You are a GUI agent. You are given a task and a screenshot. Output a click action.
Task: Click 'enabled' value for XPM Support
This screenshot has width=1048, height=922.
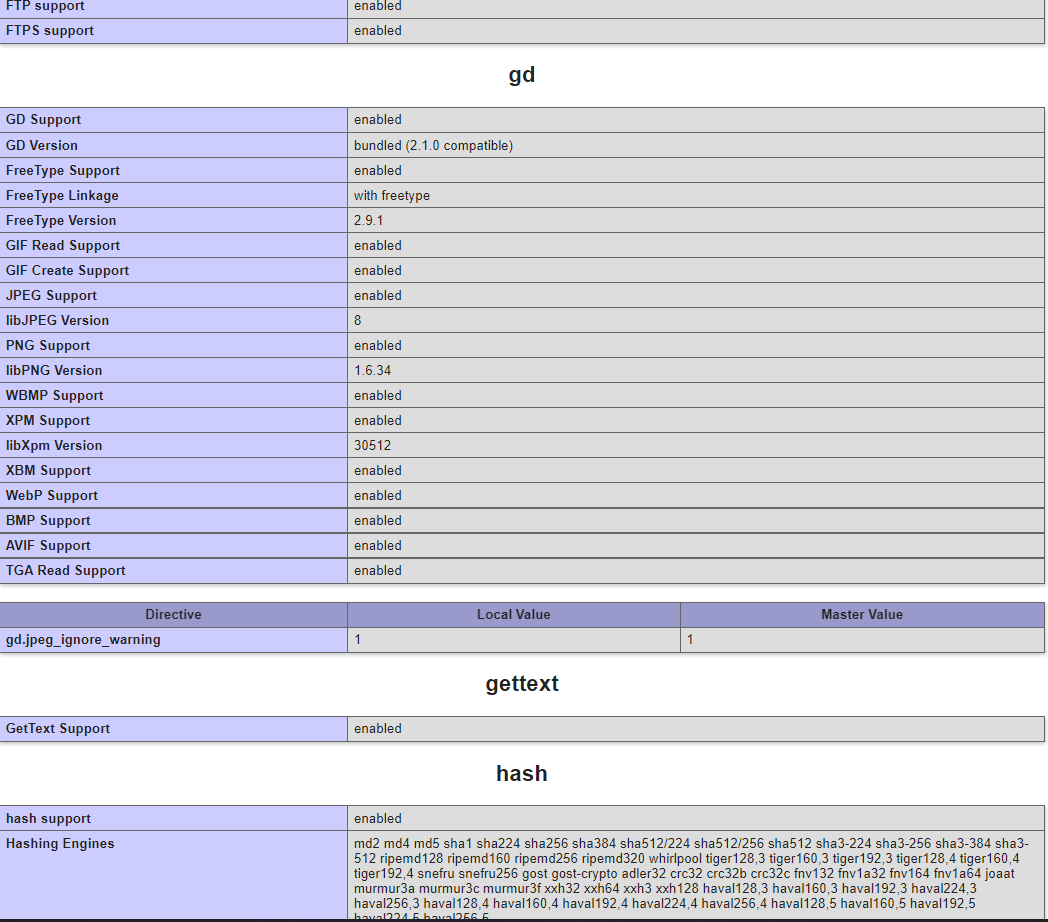(378, 421)
